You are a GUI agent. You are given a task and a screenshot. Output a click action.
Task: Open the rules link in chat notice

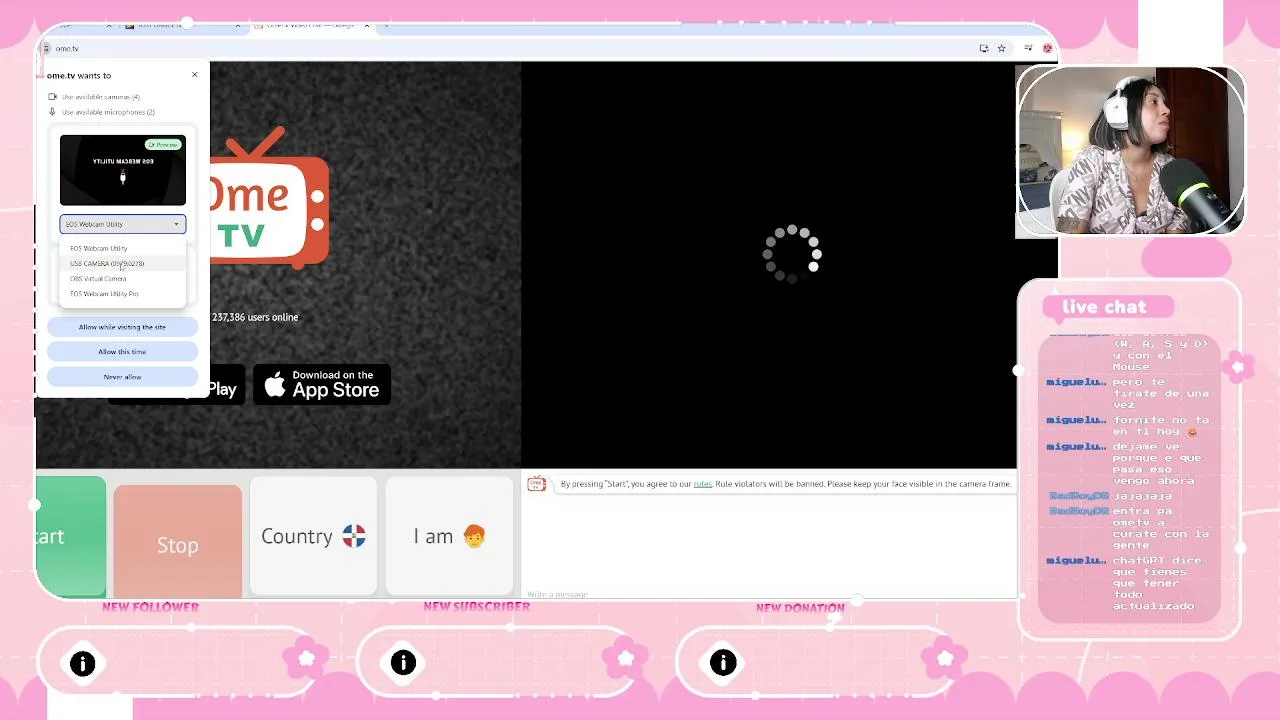[703, 484]
